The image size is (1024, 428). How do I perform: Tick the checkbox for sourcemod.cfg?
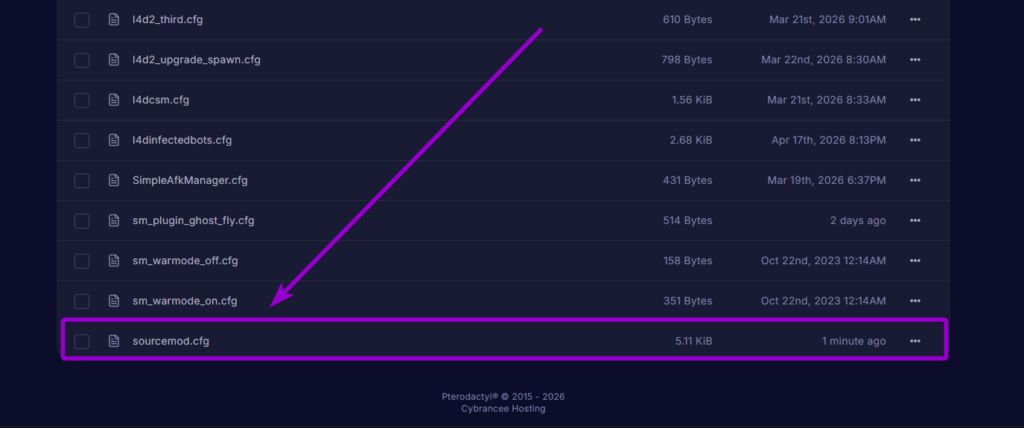[82, 341]
